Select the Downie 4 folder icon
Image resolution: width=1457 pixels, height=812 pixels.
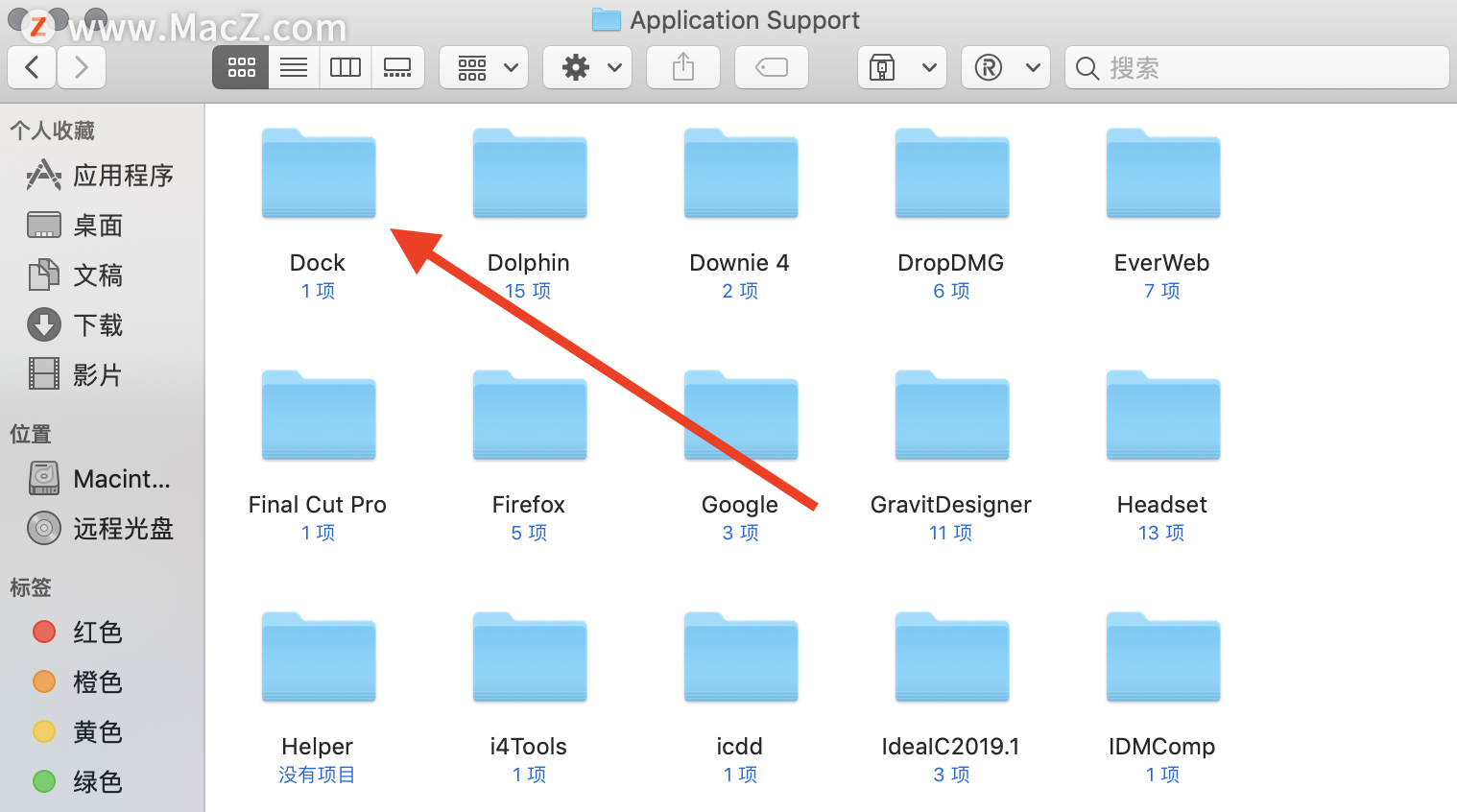click(741, 174)
